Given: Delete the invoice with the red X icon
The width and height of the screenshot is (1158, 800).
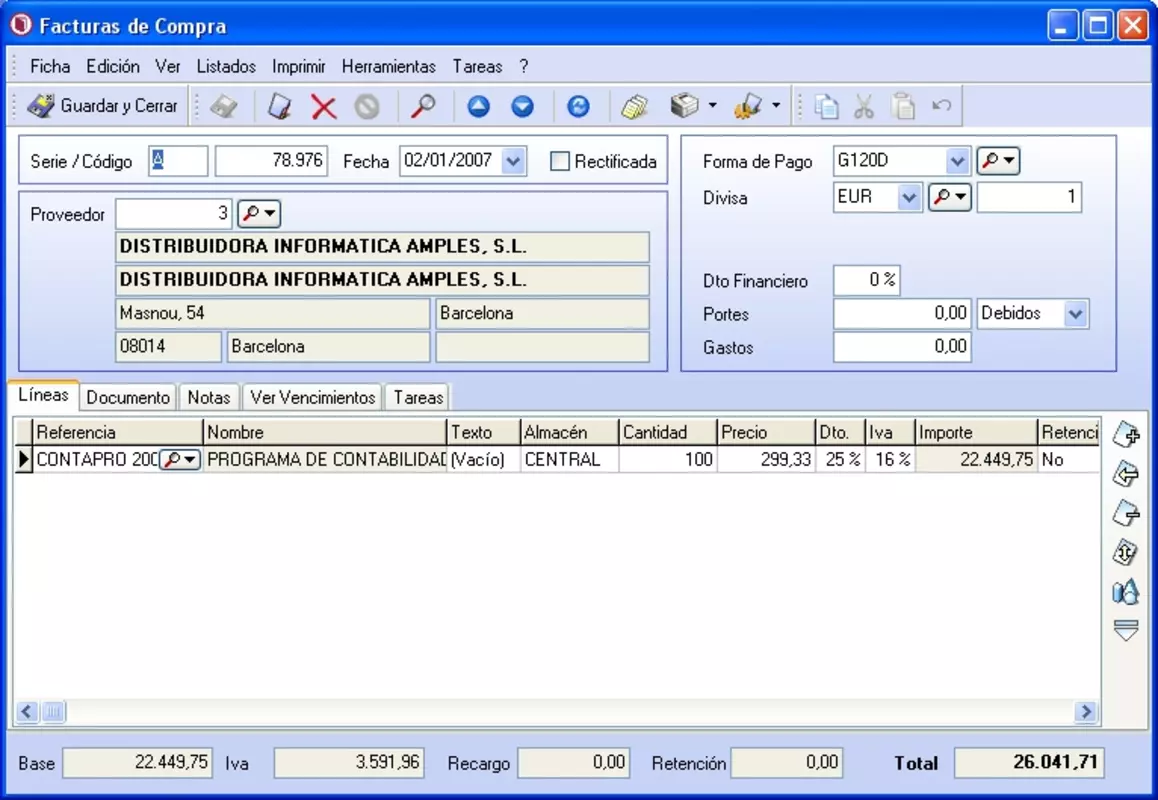Looking at the screenshot, I should pyautogui.click(x=323, y=106).
